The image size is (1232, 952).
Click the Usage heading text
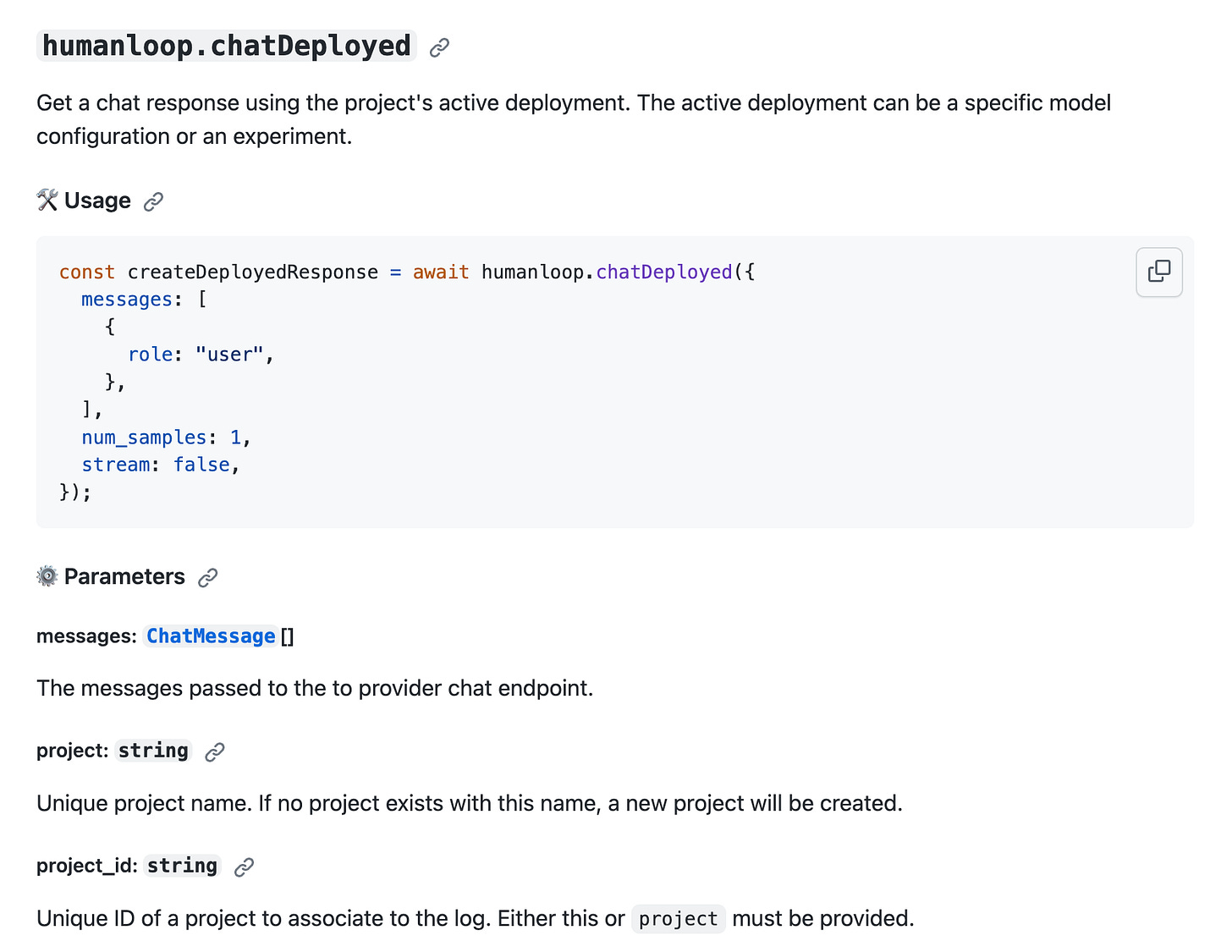97,201
